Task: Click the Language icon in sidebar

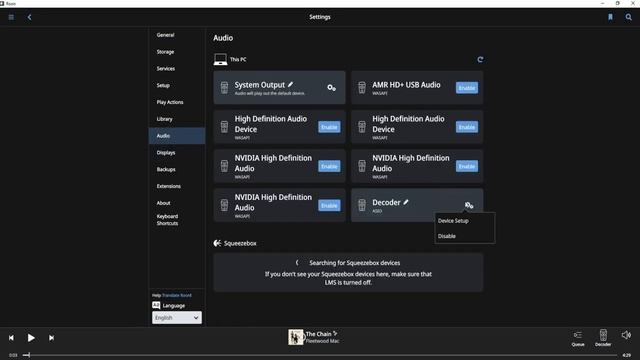Action: coord(156,305)
